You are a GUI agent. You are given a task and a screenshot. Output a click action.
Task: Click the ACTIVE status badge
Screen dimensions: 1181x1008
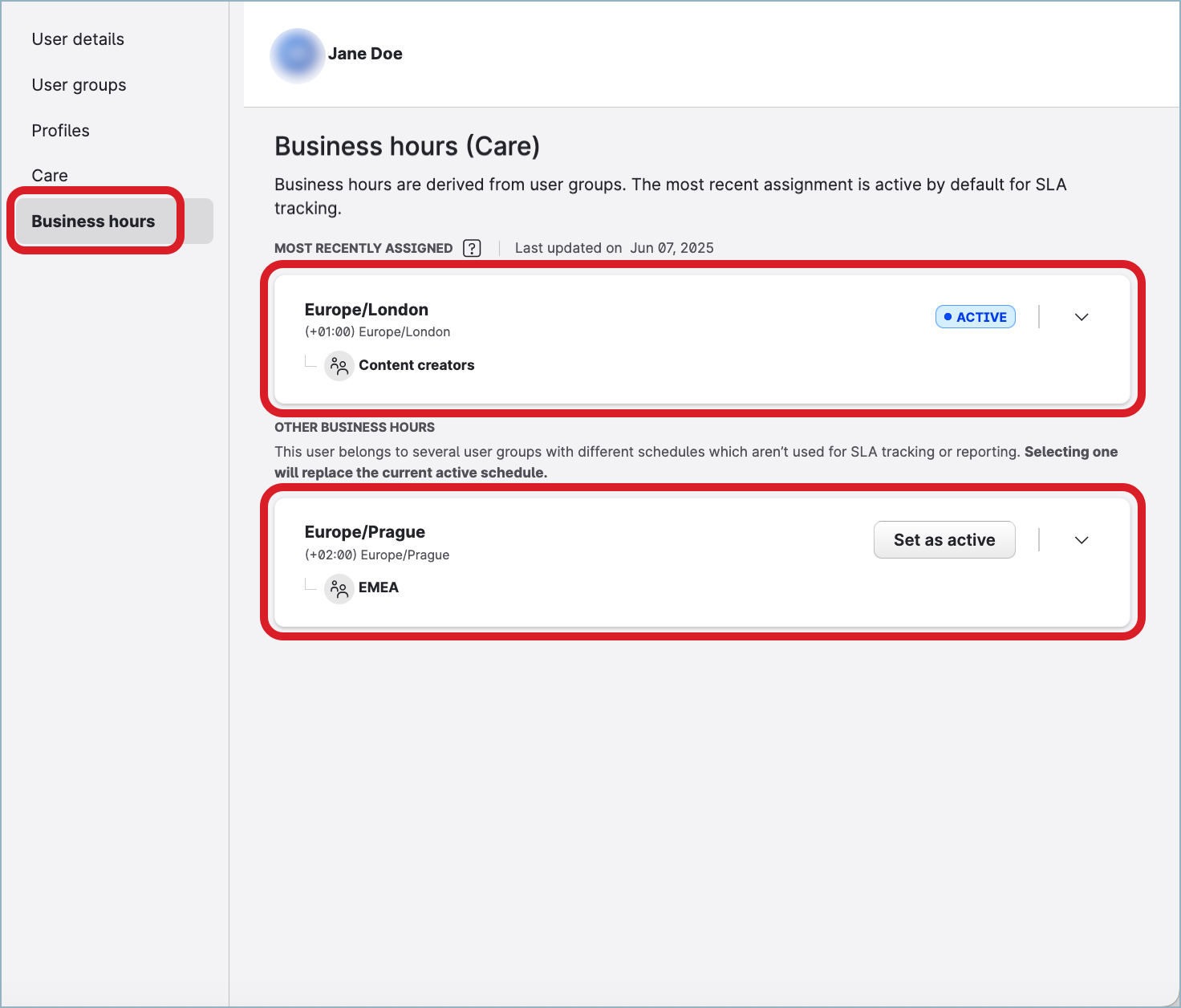(975, 317)
